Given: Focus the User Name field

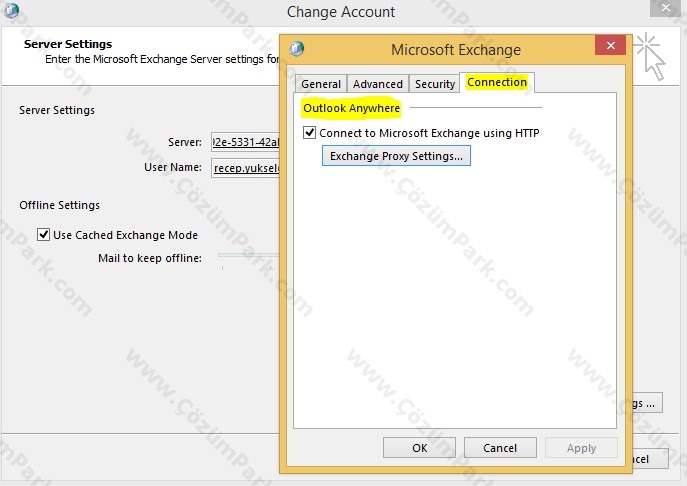Looking at the screenshot, I should point(245,167).
